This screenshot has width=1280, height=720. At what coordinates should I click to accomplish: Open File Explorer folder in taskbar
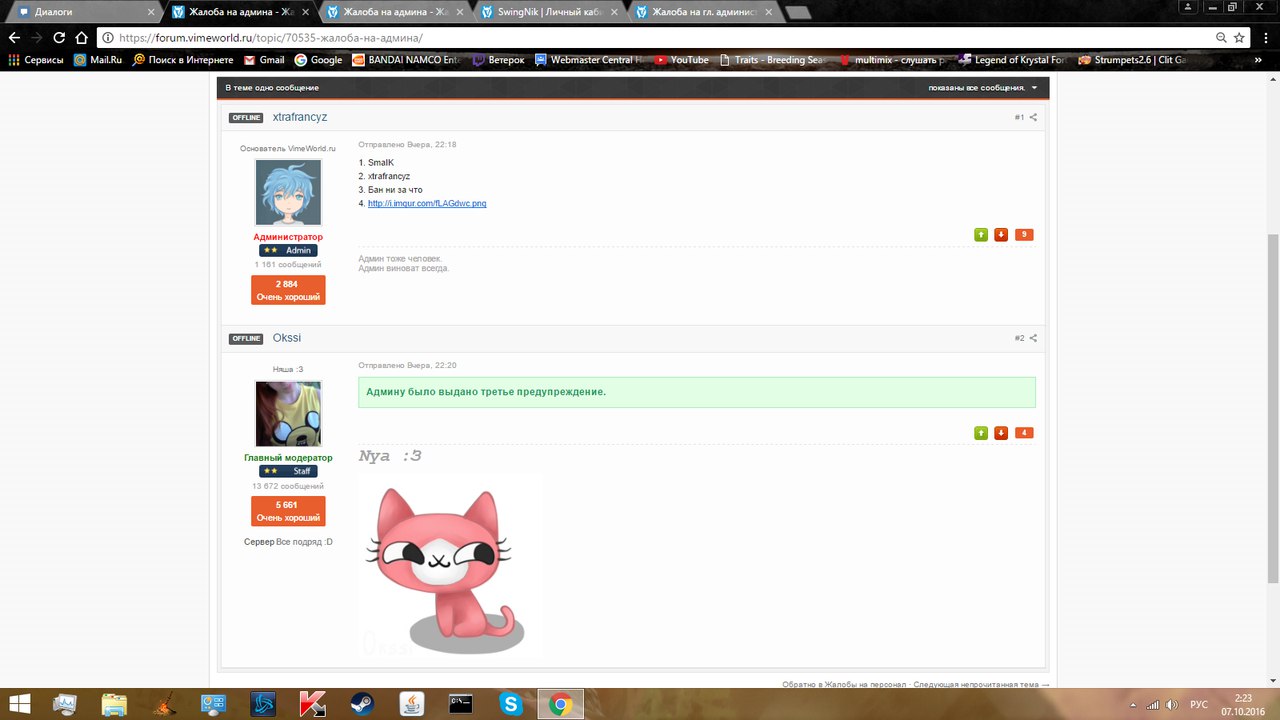tap(114, 704)
